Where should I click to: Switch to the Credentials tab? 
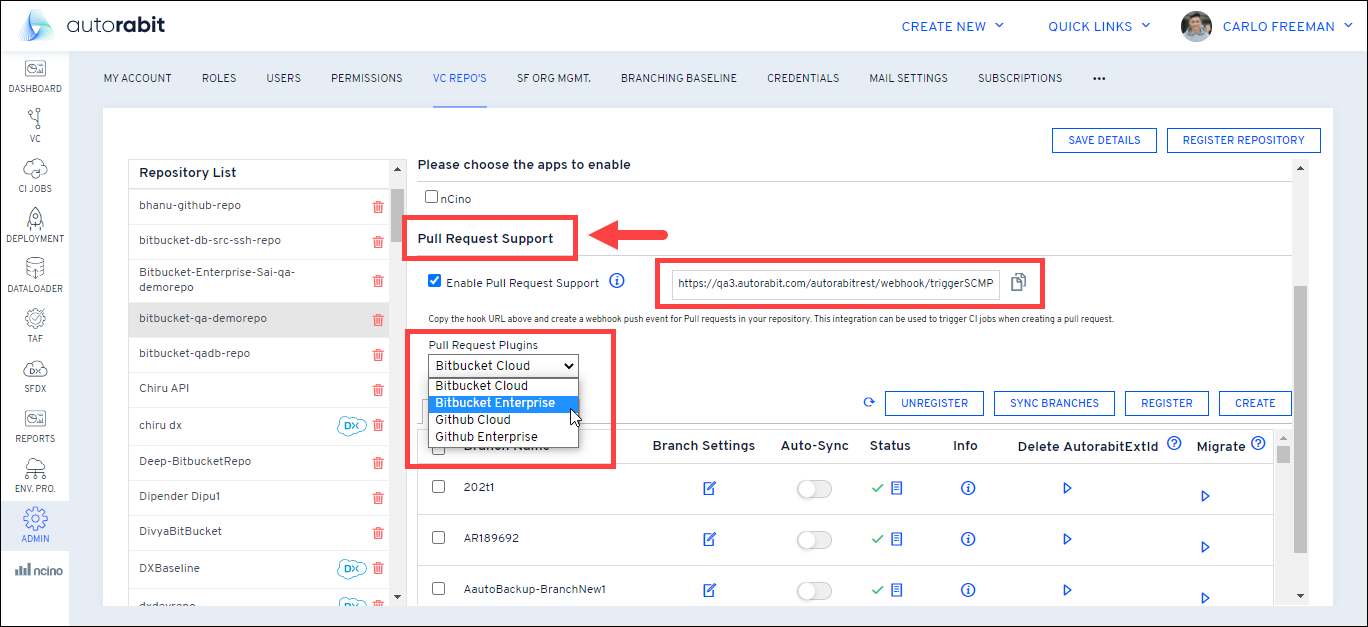[803, 78]
